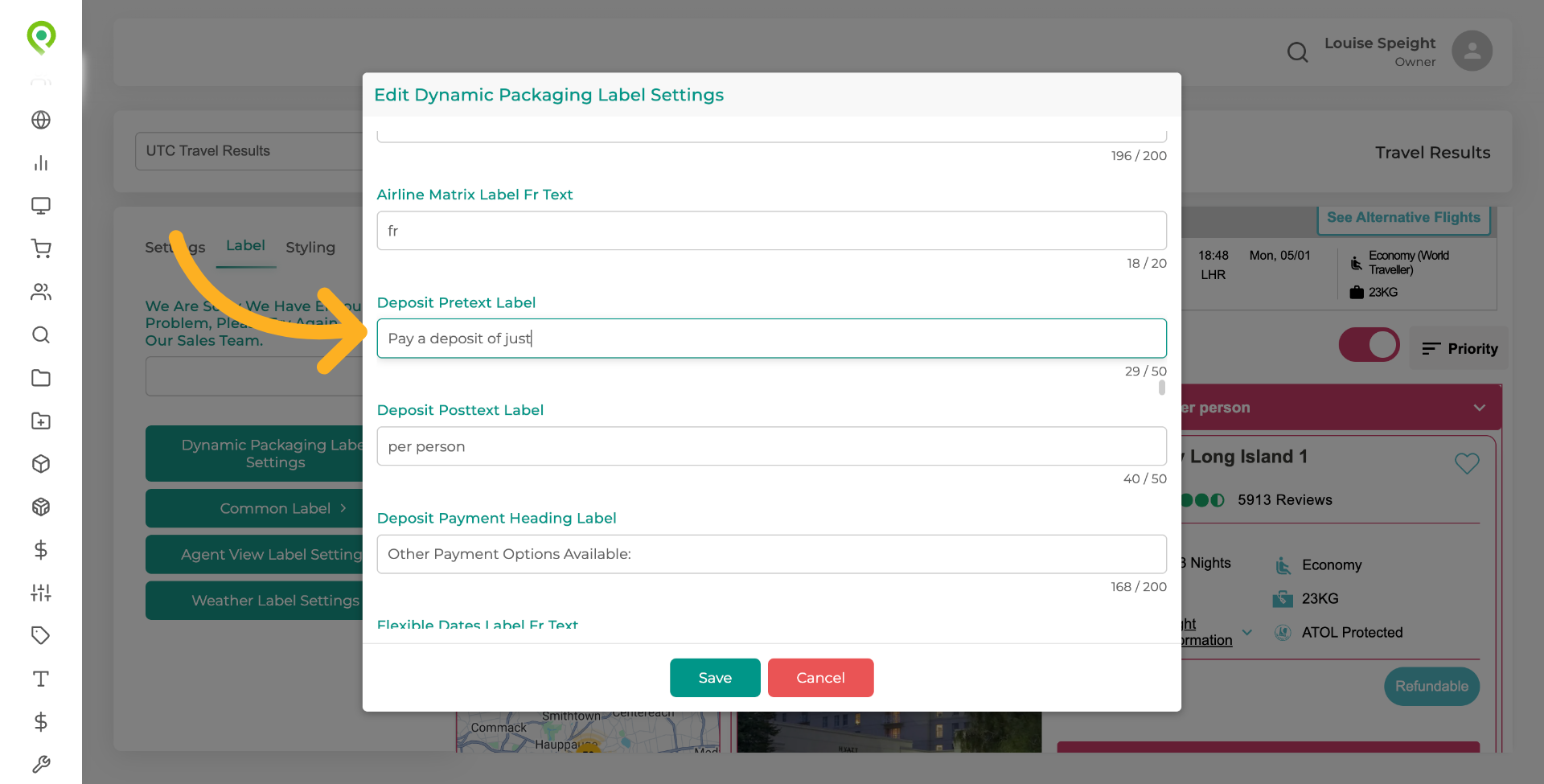Click the Priority sort button
This screenshot has height=784, width=1544.
point(1460,348)
